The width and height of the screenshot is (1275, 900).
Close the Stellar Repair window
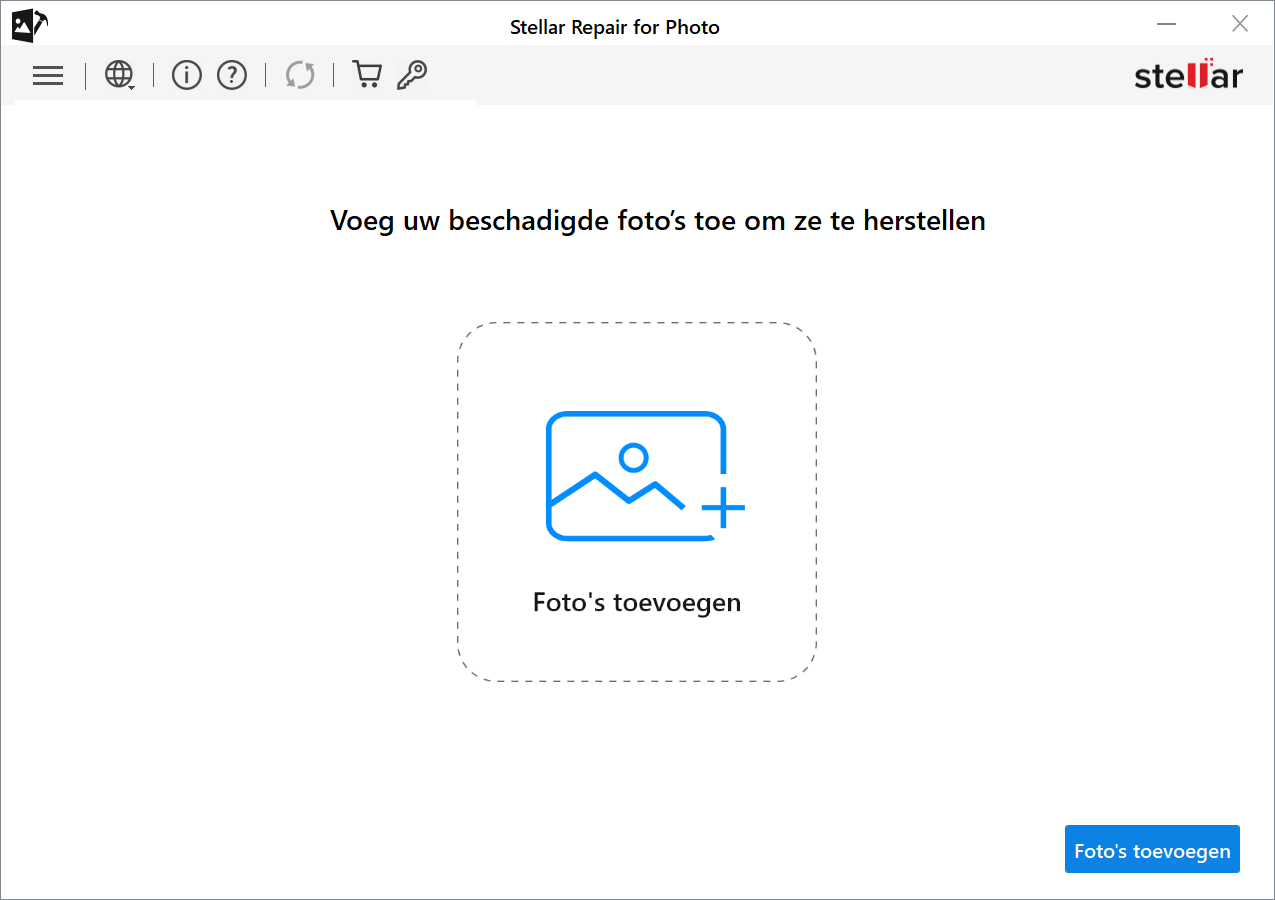click(x=1240, y=24)
